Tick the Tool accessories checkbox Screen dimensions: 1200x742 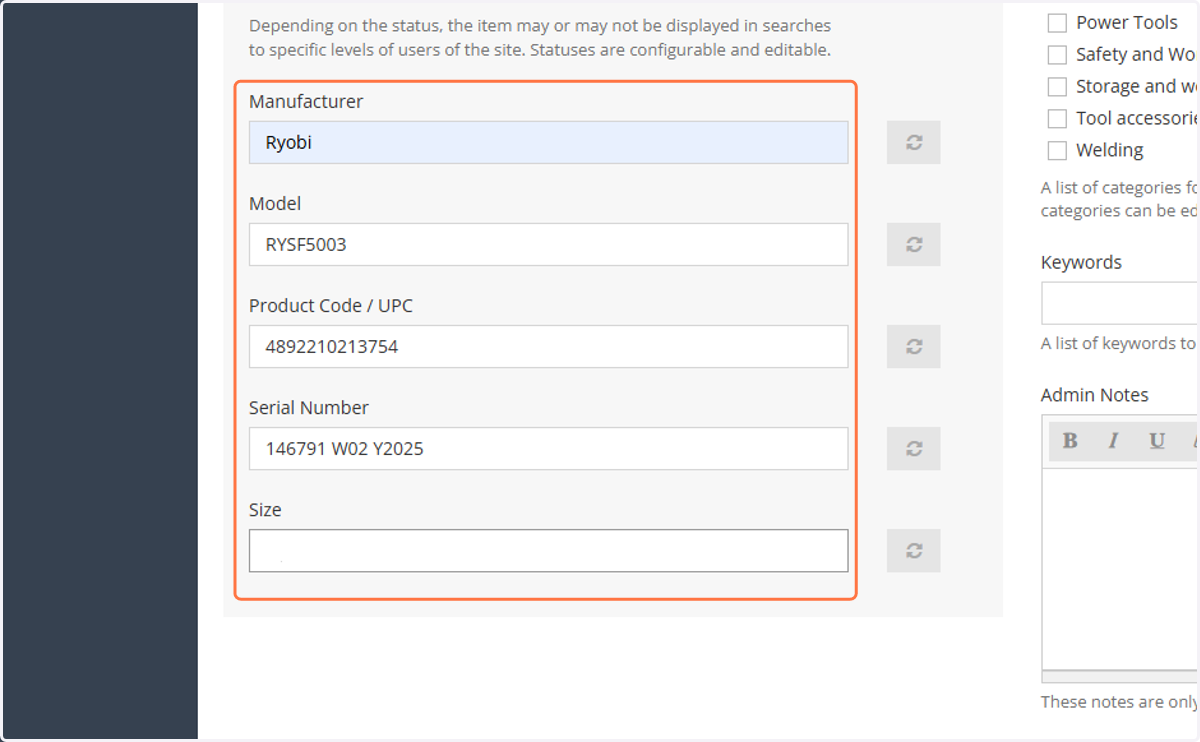pos(1057,118)
